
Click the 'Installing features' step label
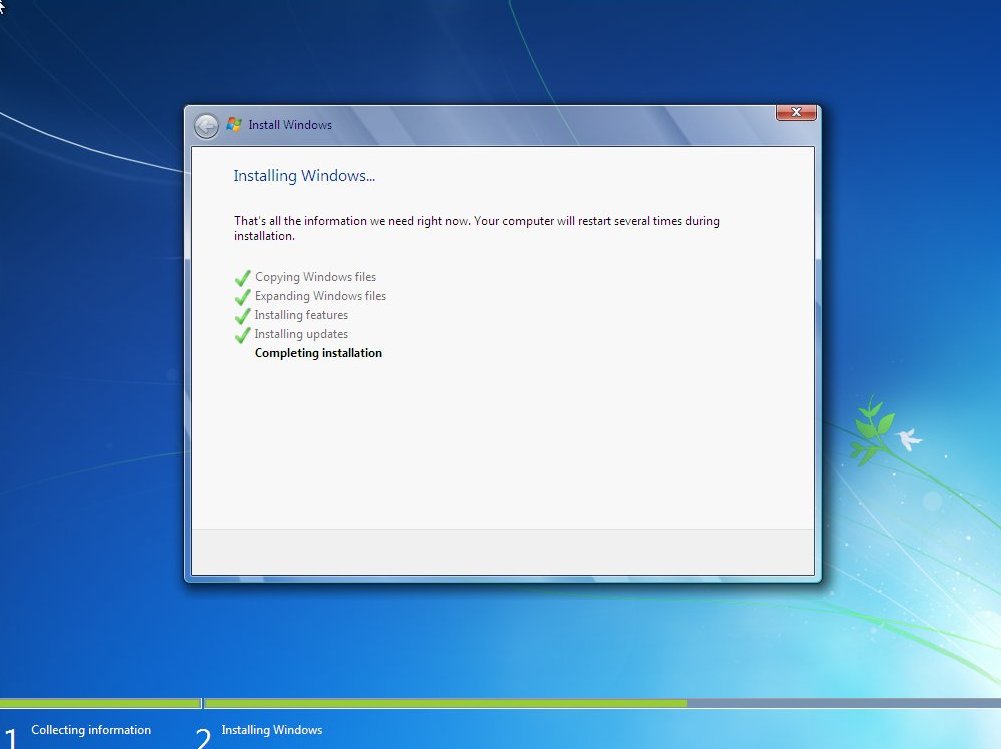(x=301, y=315)
